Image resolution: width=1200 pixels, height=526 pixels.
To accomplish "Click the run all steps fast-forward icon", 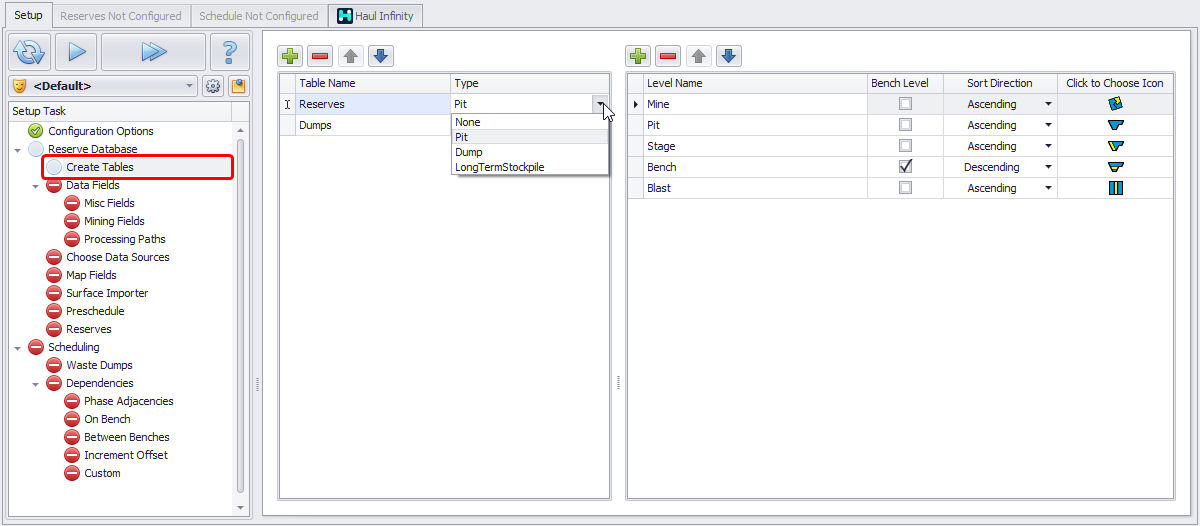I will [x=153, y=51].
